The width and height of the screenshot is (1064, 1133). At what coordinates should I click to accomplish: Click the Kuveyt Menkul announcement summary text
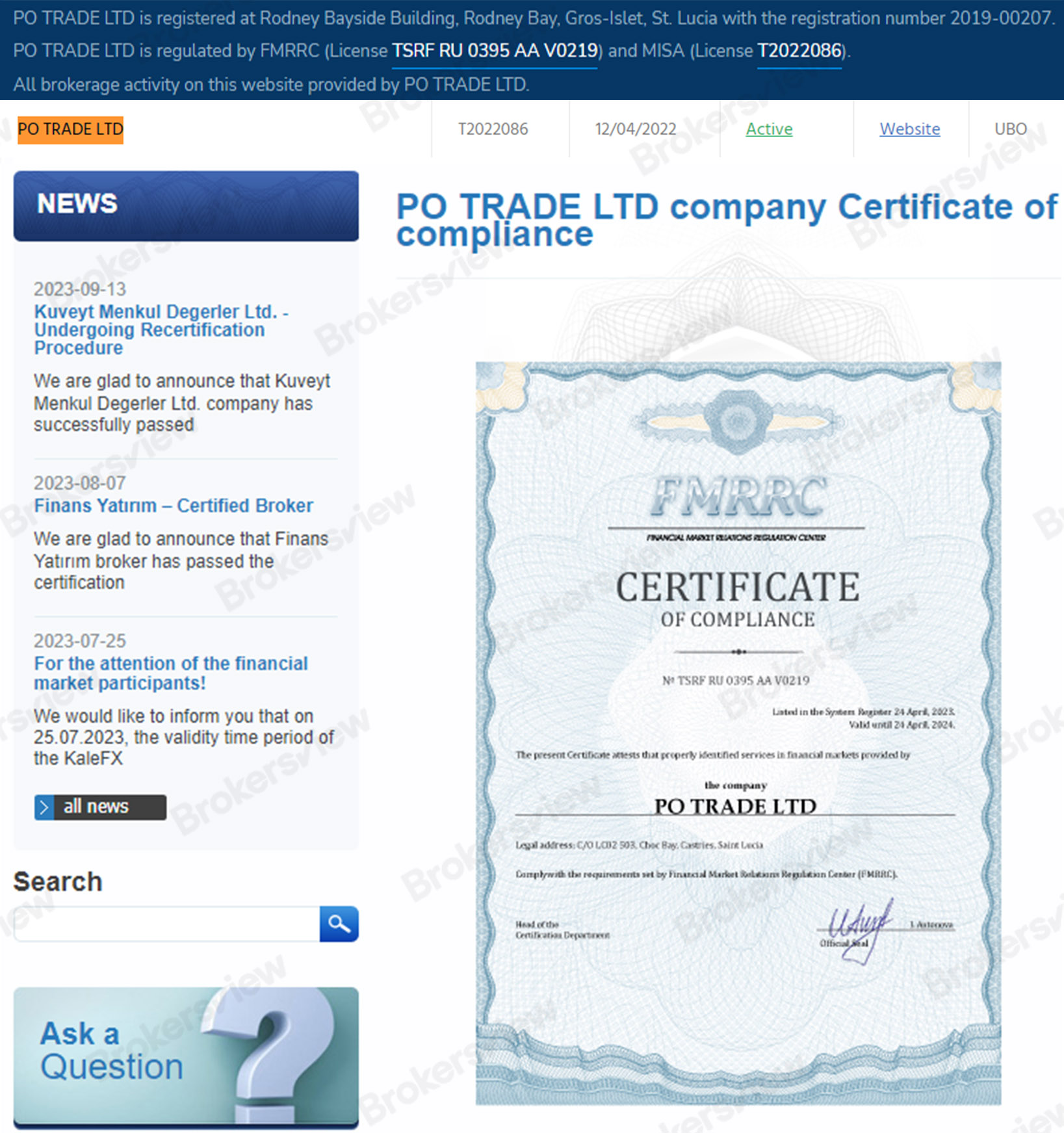[181, 402]
